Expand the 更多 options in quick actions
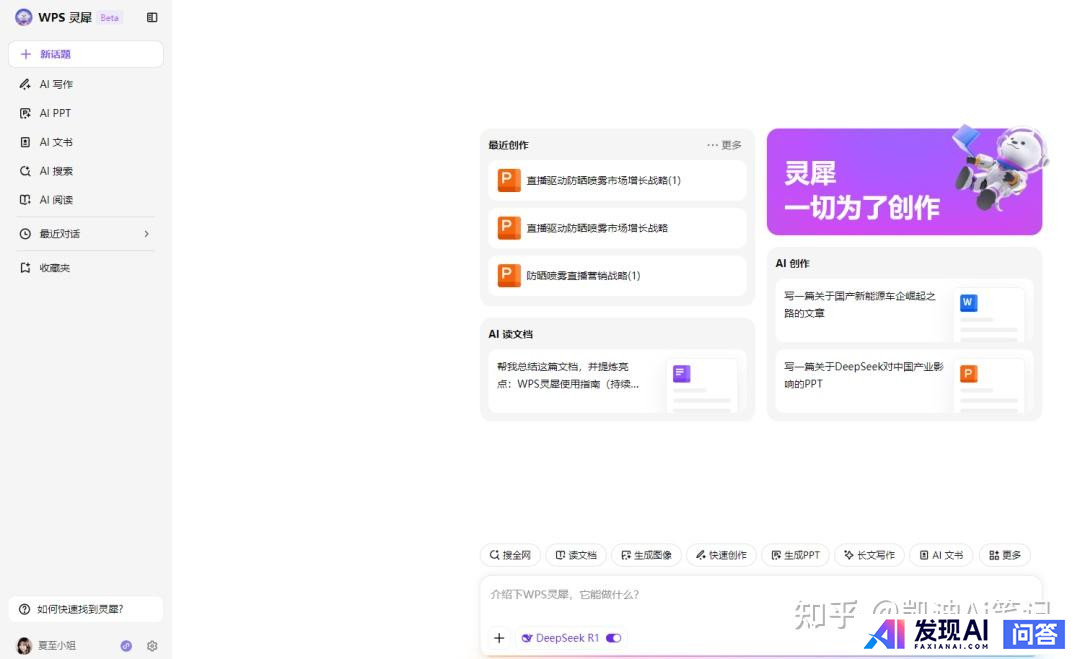This screenshot has width=1080, height=659. (1004, 555)
